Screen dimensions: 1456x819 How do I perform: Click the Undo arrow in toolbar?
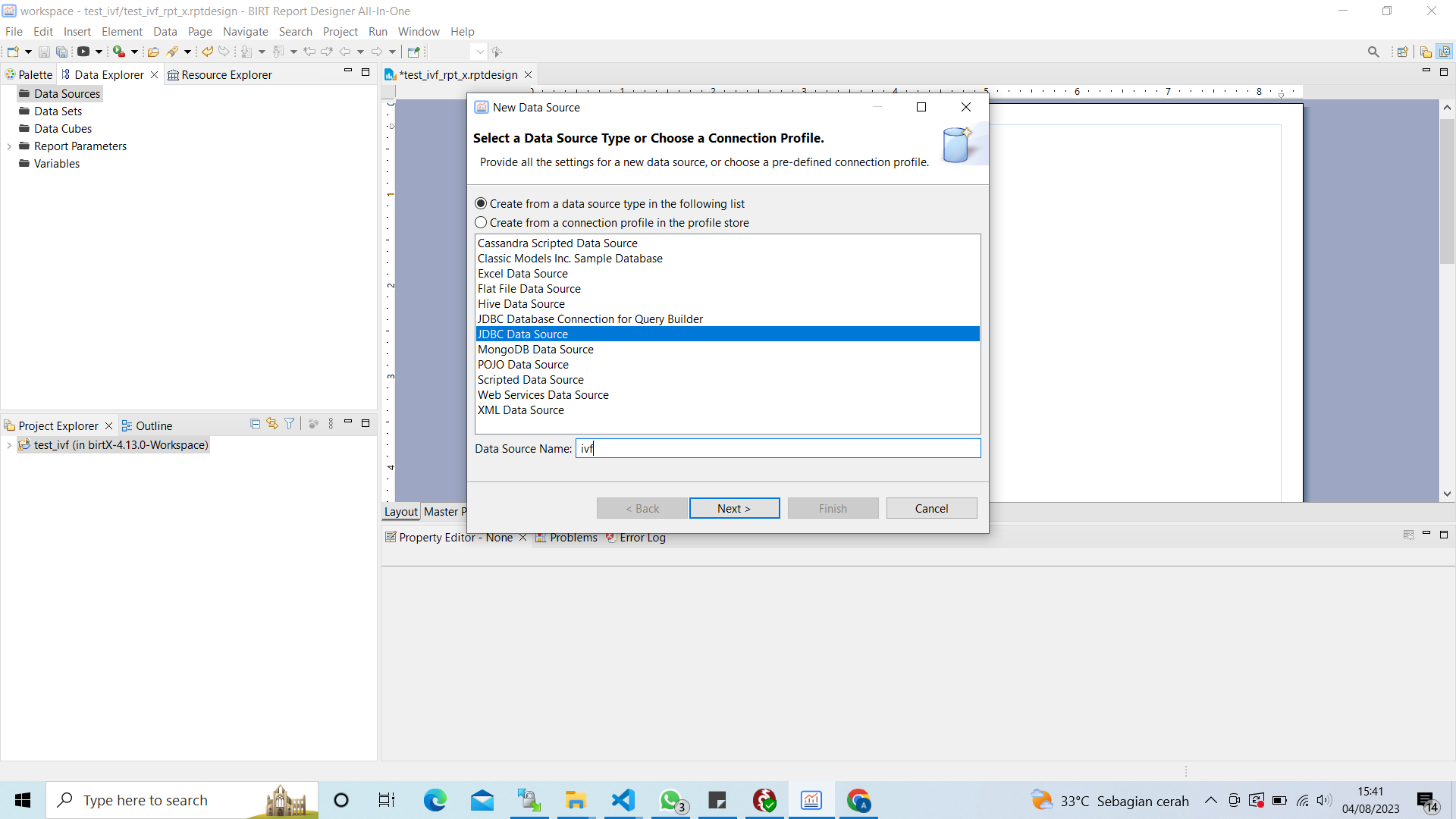[x=207, y=52]
